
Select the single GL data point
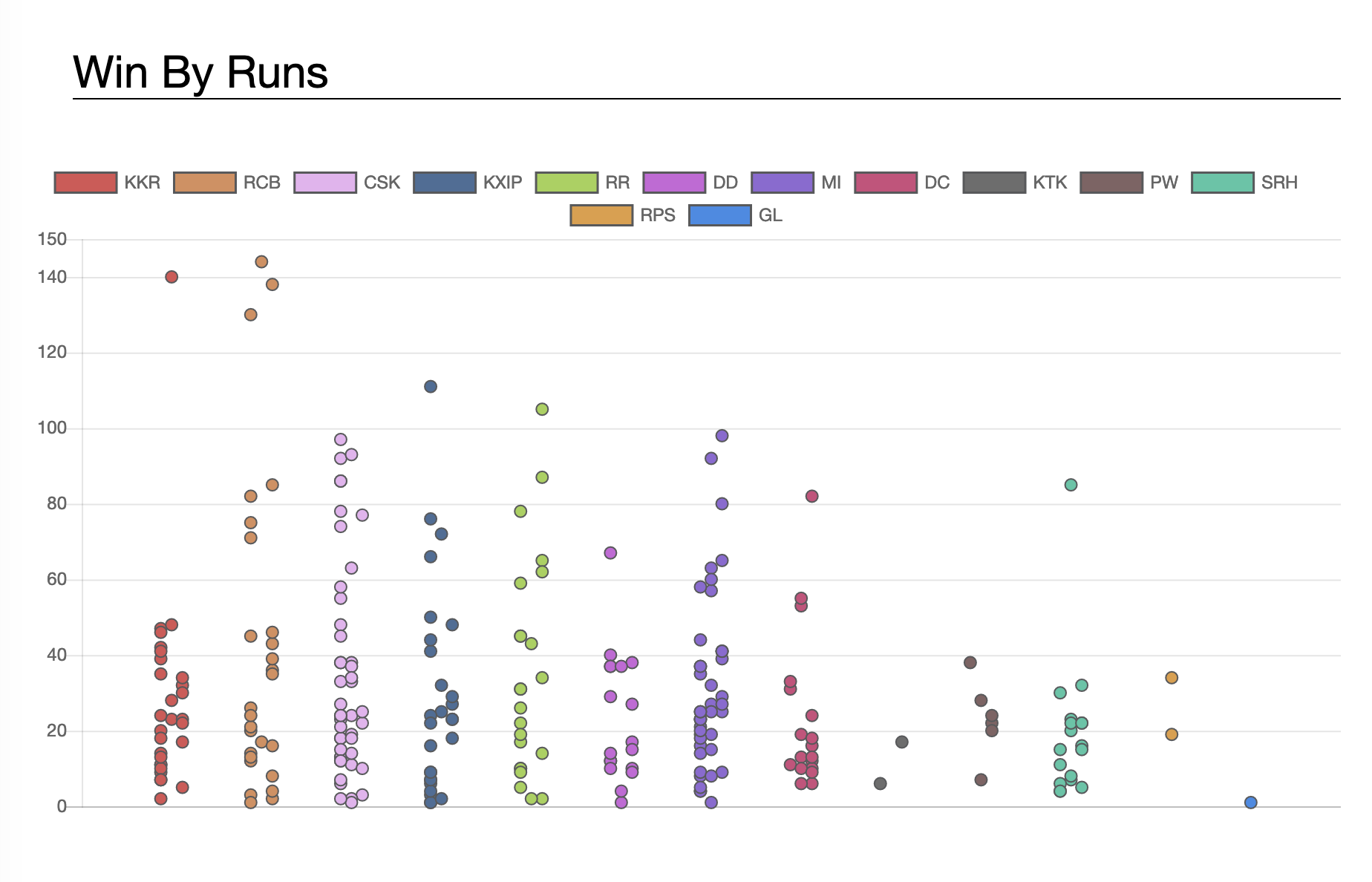pyautogui.click(x=1251, y=803)
